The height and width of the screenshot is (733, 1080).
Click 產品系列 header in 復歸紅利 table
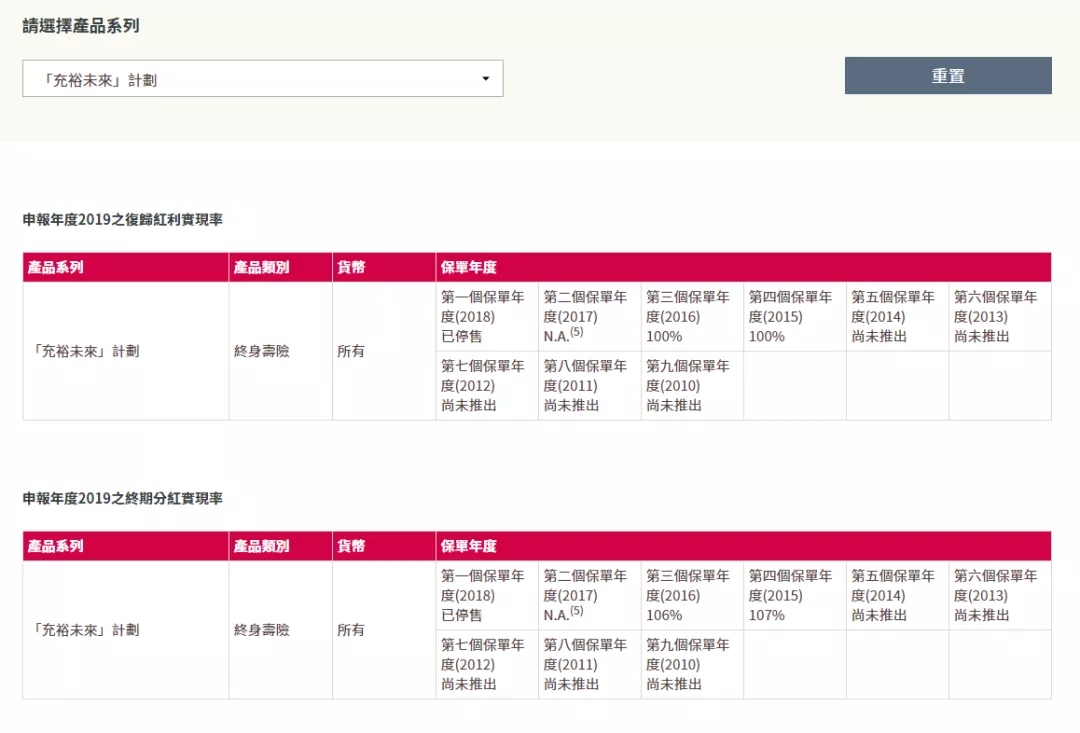125,267
